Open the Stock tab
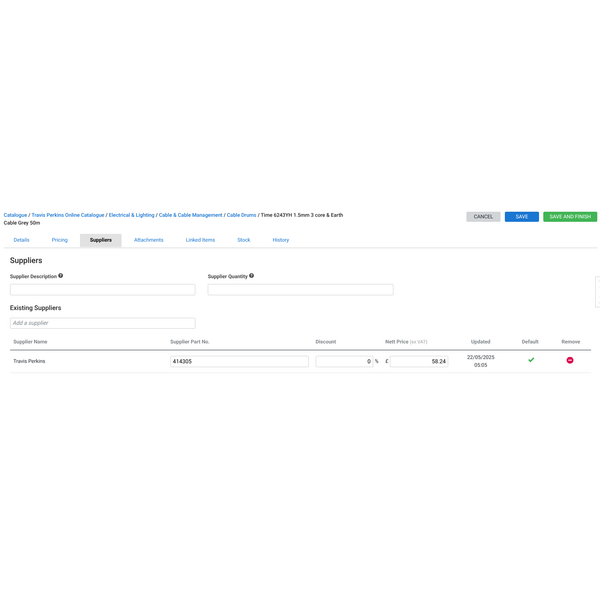Viewport: 600px width, 600px height. pos(244,240)
